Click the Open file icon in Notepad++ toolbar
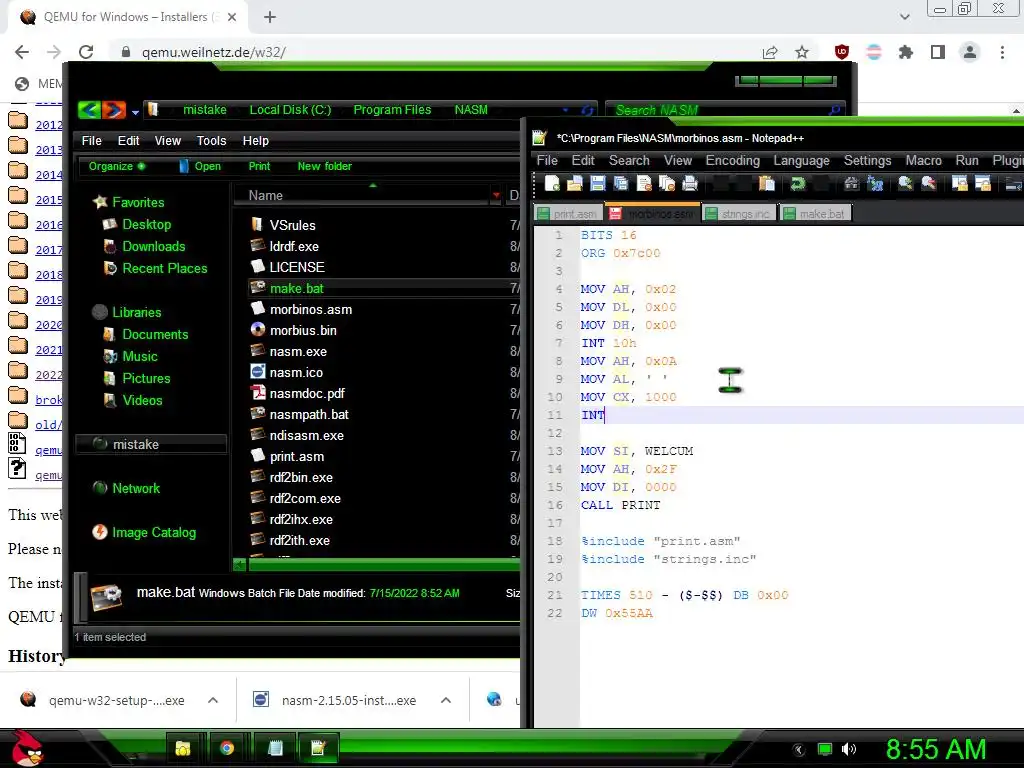The height and width of the screenshot is (768, 1024). (575, 184)
